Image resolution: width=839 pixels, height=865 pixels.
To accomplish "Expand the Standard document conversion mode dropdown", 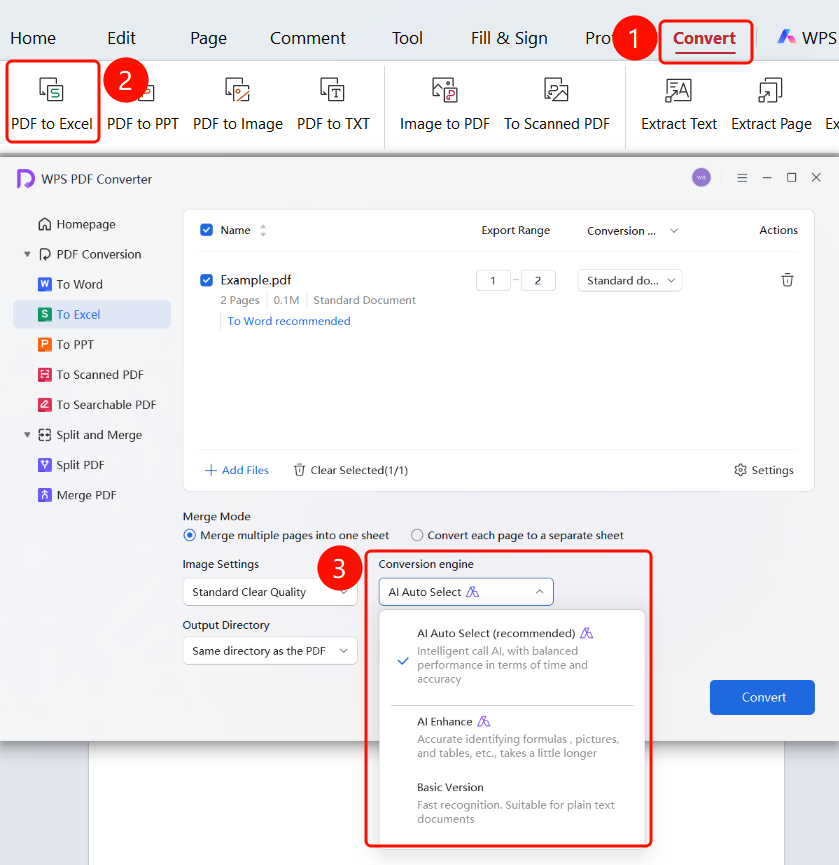I will point(629,280).
